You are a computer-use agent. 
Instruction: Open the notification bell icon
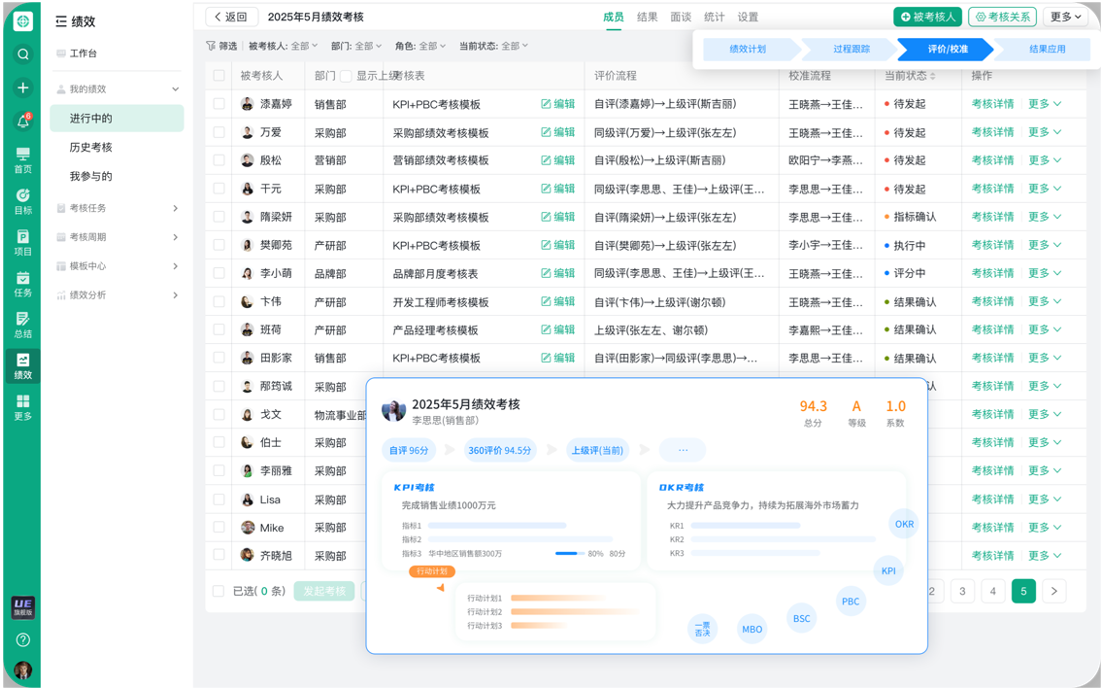pos(23,121)
